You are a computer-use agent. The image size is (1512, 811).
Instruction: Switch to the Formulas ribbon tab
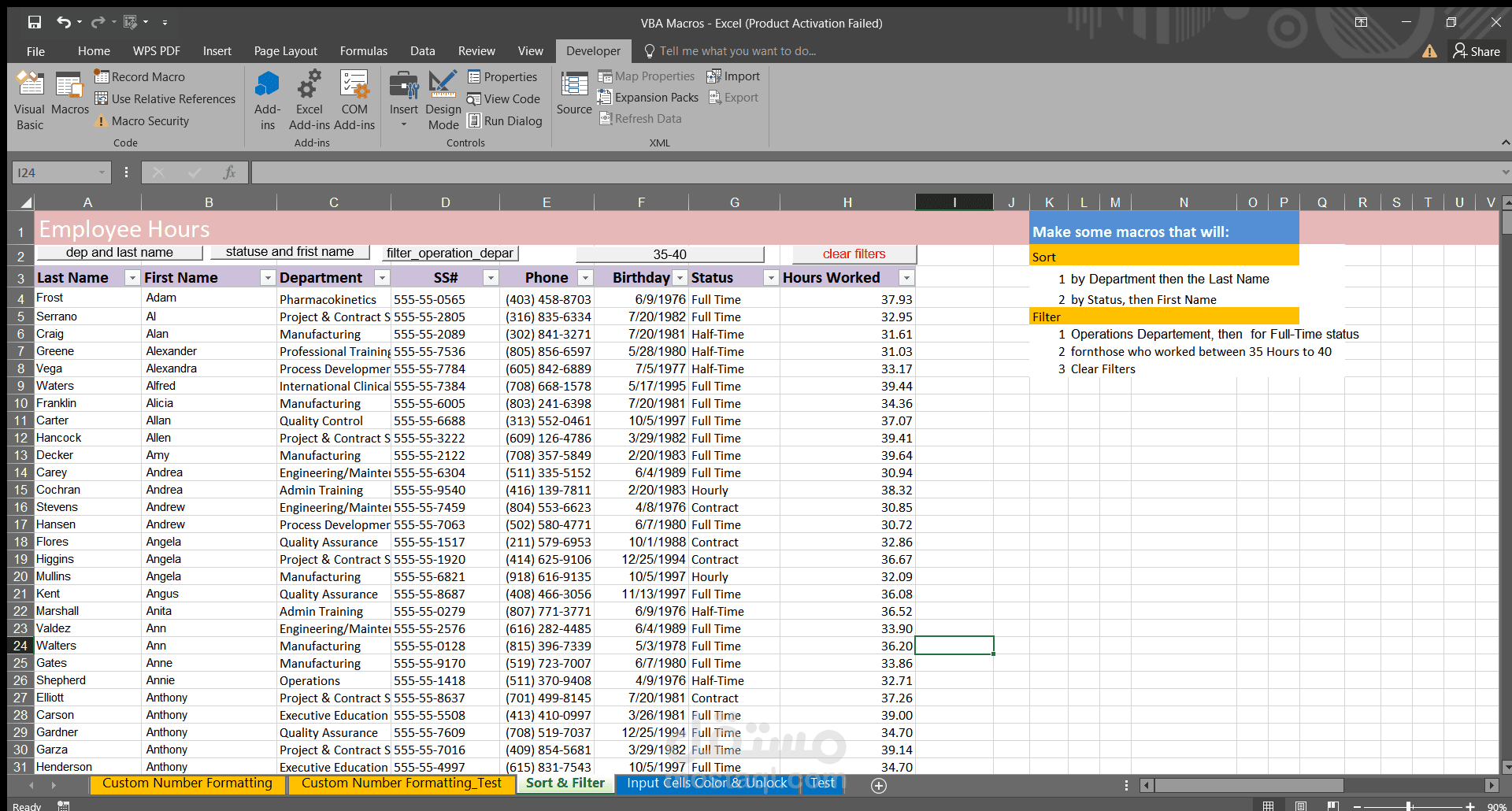[x=363, y=51]
